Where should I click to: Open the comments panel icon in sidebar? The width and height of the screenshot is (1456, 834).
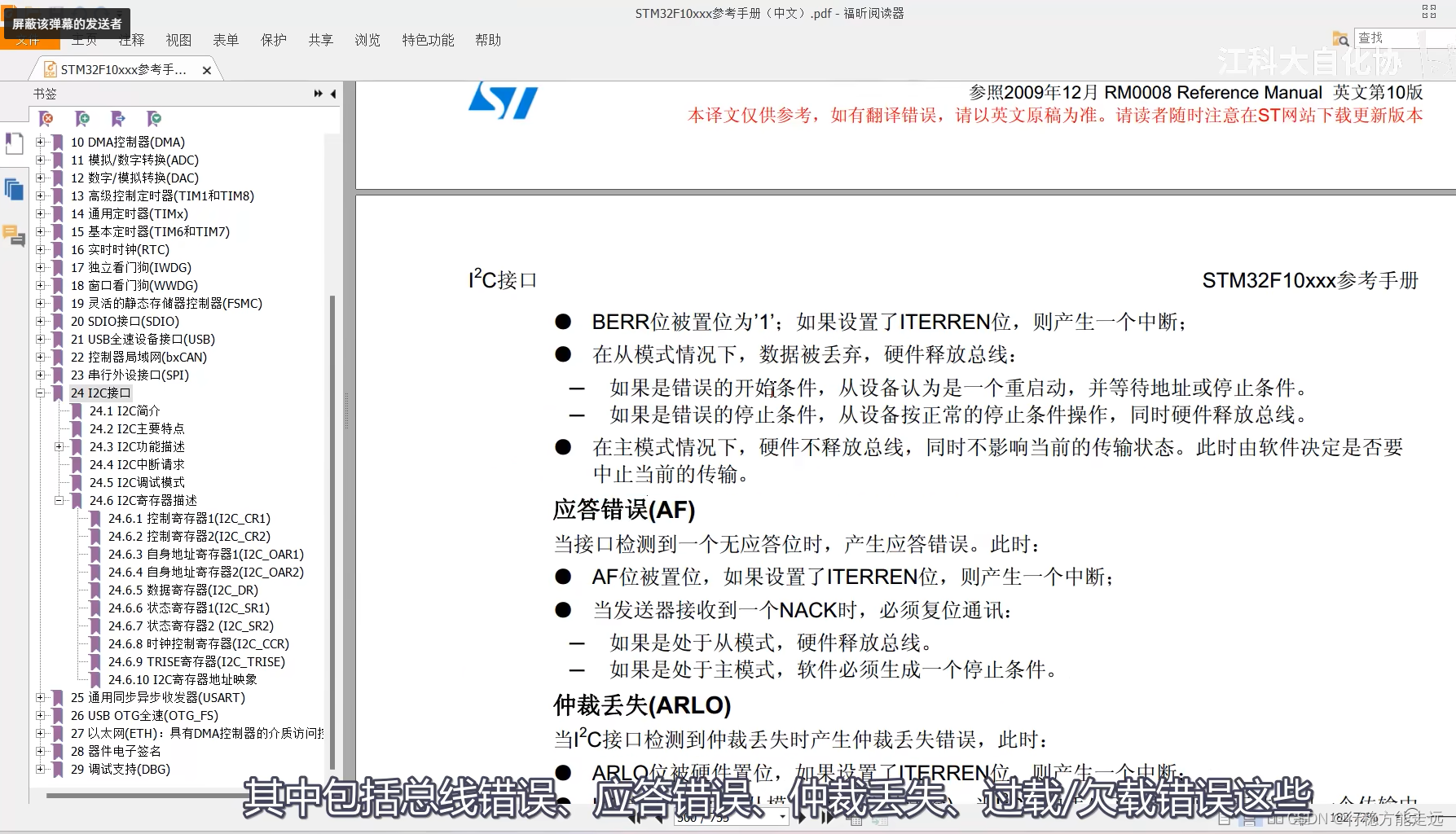click(14, 236)
